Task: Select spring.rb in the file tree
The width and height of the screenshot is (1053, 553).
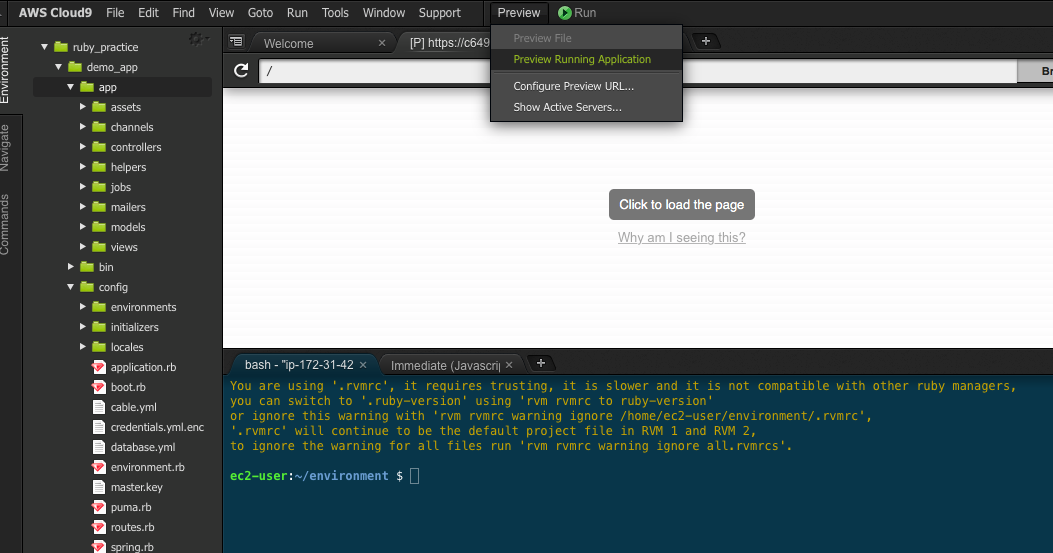Action: coord(132,547)
